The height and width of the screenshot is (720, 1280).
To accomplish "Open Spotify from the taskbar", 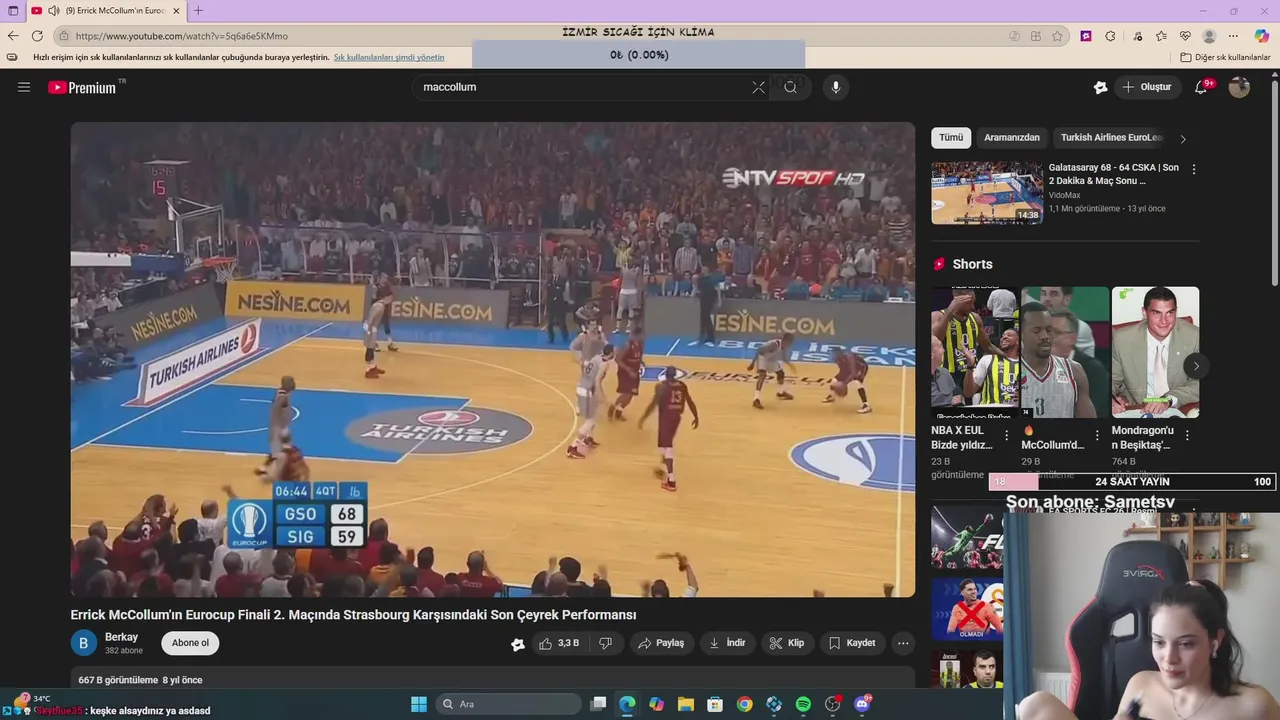I will tap(803, 704).
